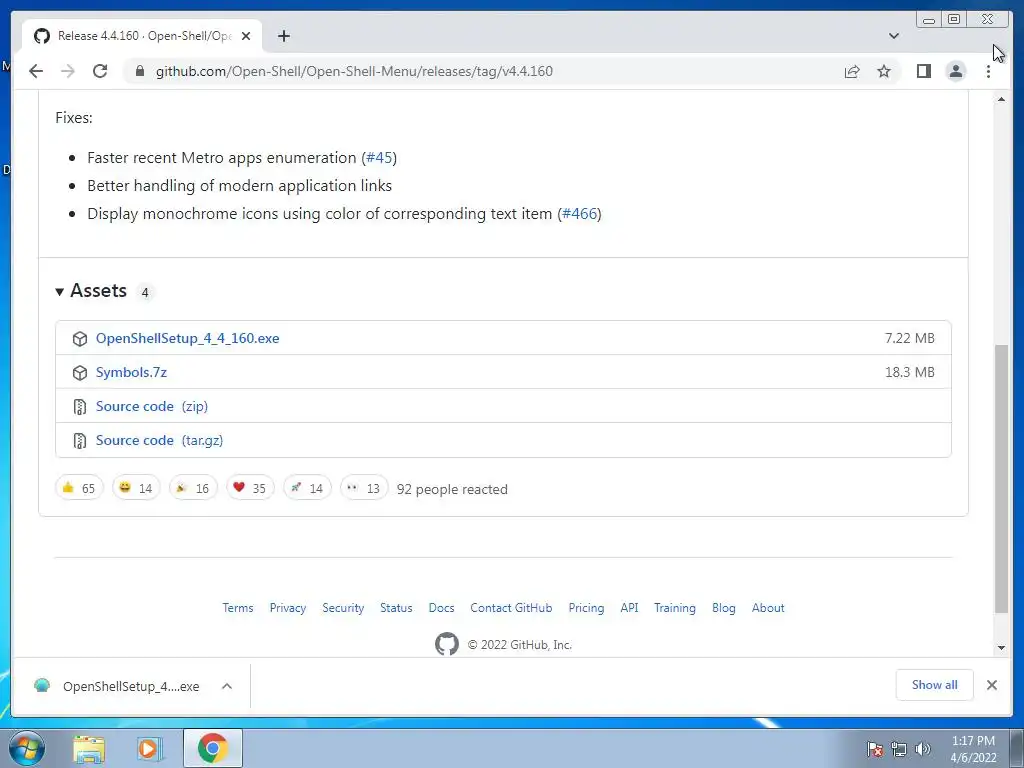Open the API footer link
The height and width of the screenshot is (768, 1024).
[629, 608]
